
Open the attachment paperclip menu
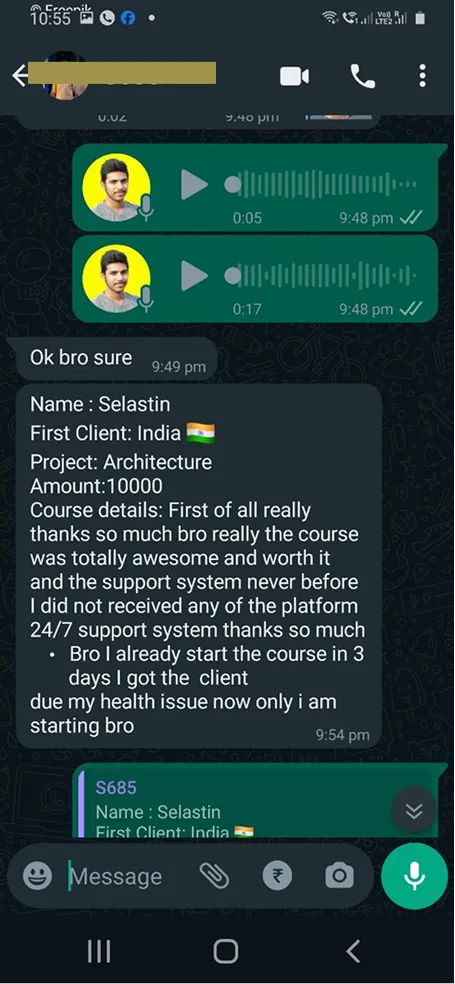pyautogui.click(x=214, y=875)
